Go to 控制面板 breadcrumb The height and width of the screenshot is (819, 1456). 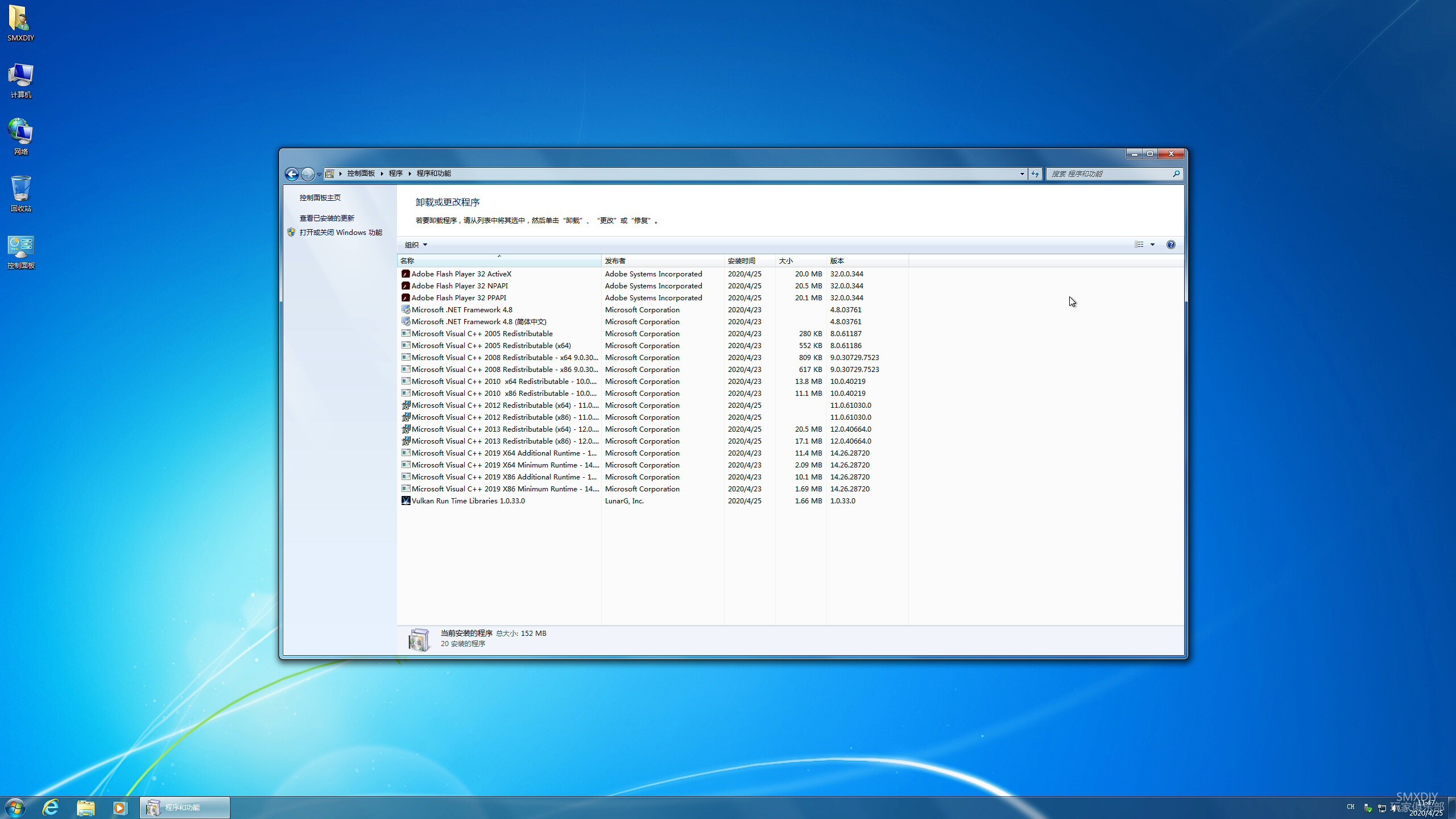point(361,173)
